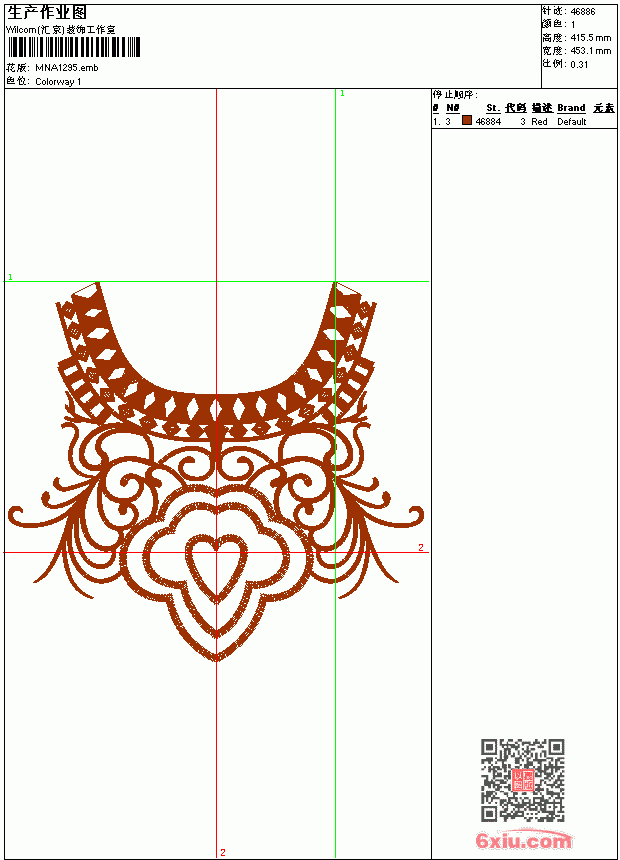This screenshot has height=860, width=620.
Task: Click the 'N#' column header
Action: coord(453,108)
